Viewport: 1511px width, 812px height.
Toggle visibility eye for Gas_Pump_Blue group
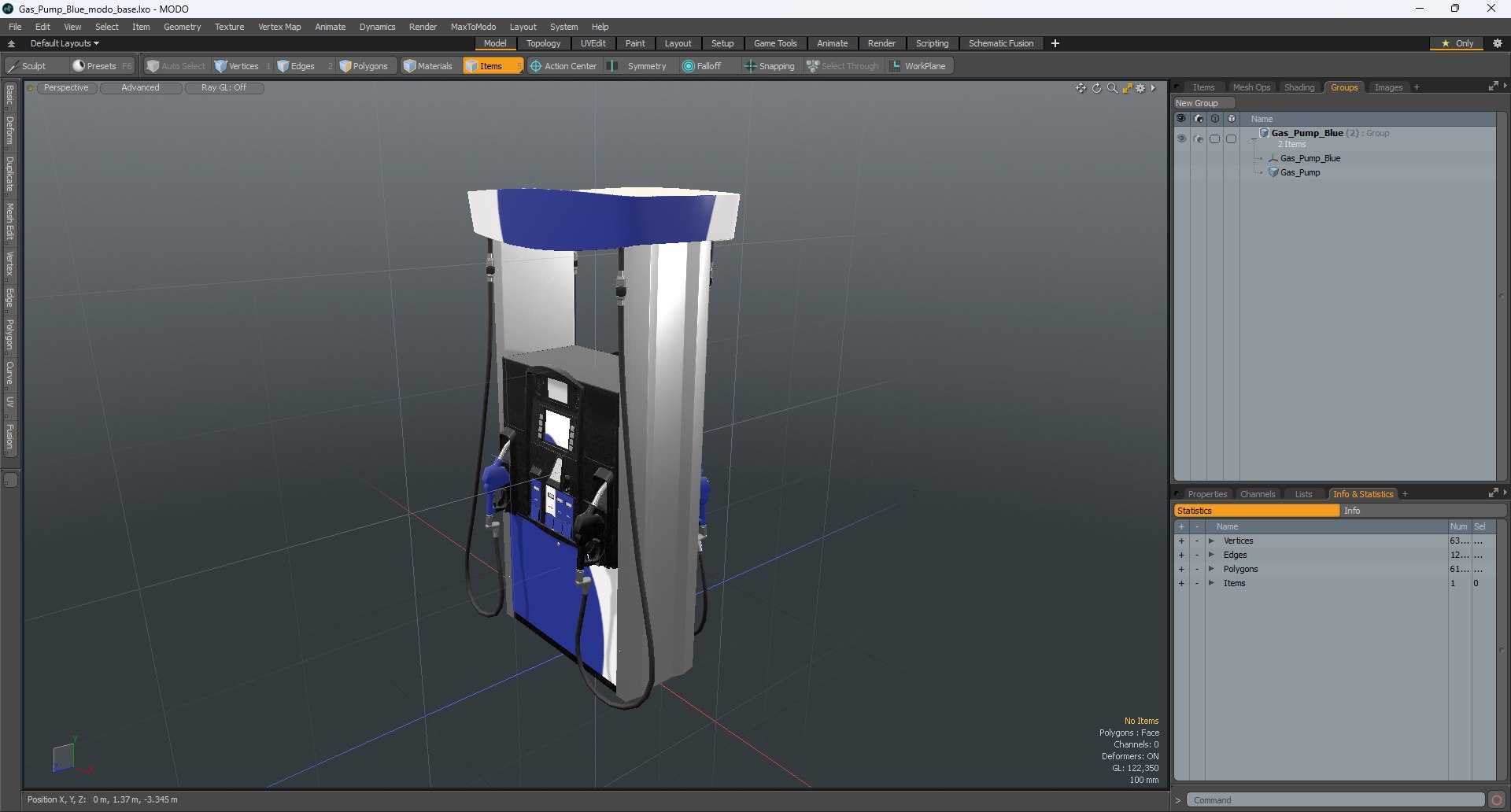pos(1181,138)
